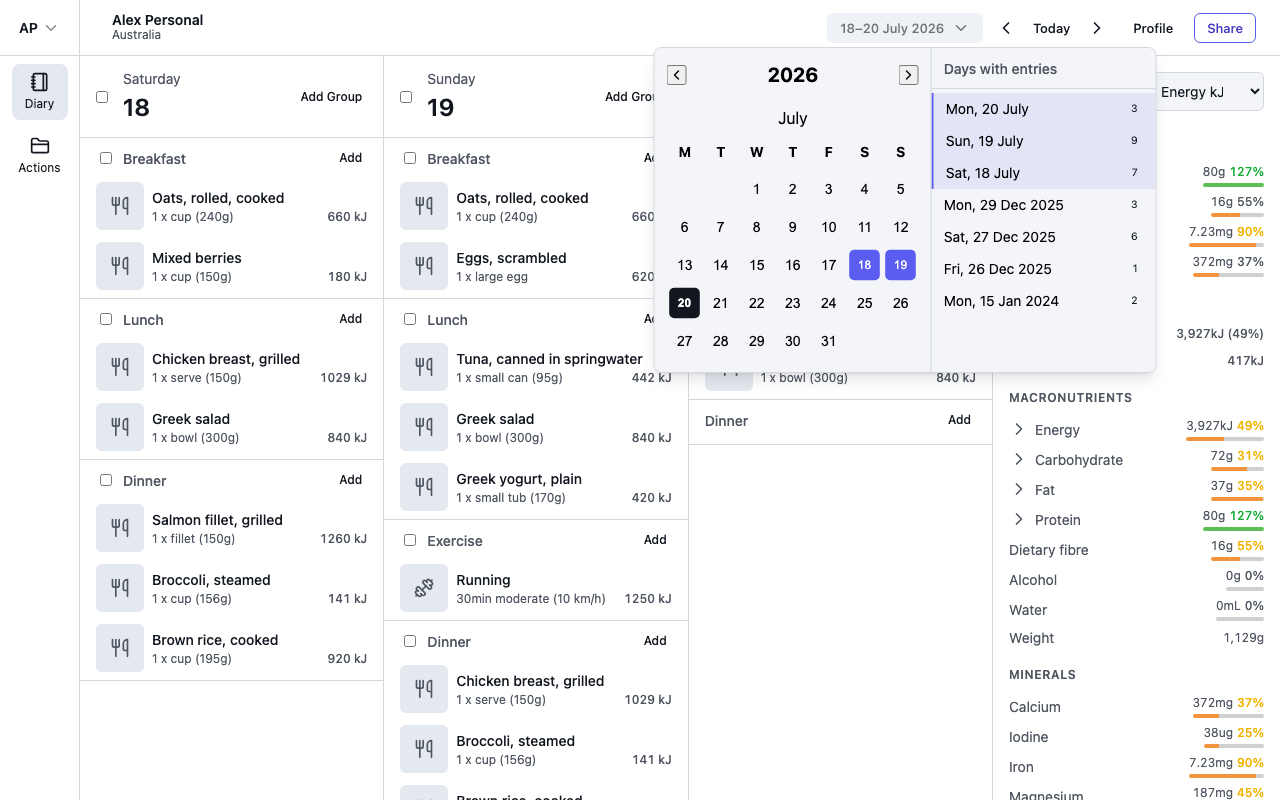1280x800 pixels.
Task: Select 20 July in the calendar grid
Action: pos(684,303)
